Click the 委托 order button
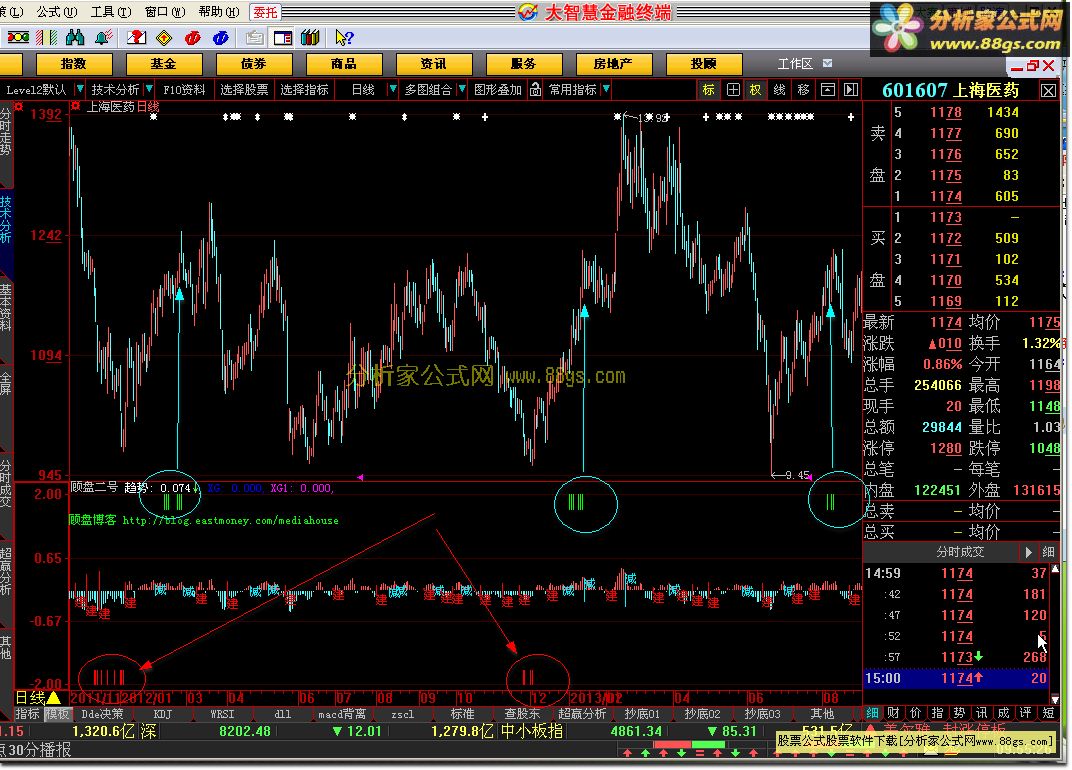The image size is (1072, 770). (x=265, y=12)
